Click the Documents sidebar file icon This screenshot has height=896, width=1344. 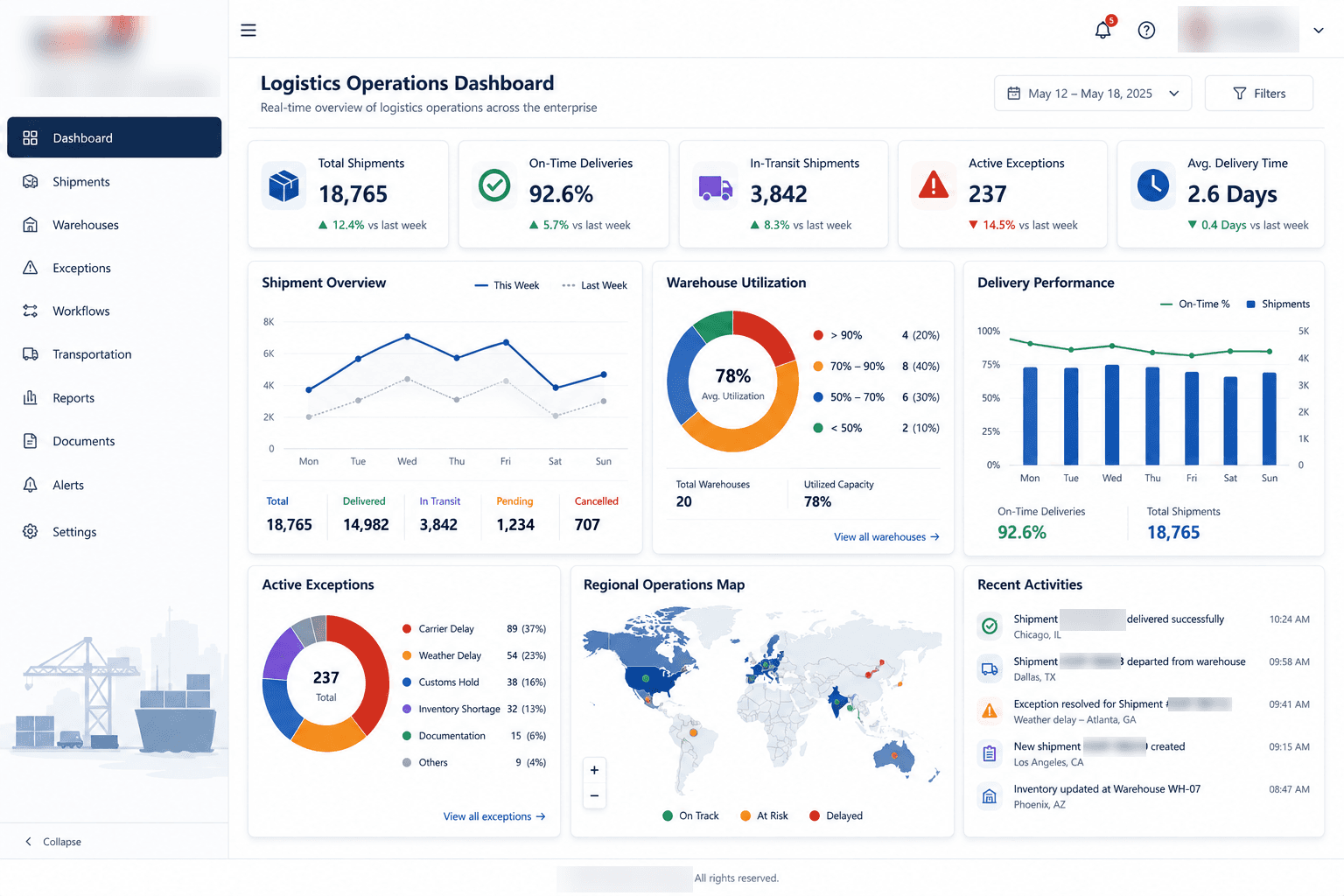coord(31,441)
